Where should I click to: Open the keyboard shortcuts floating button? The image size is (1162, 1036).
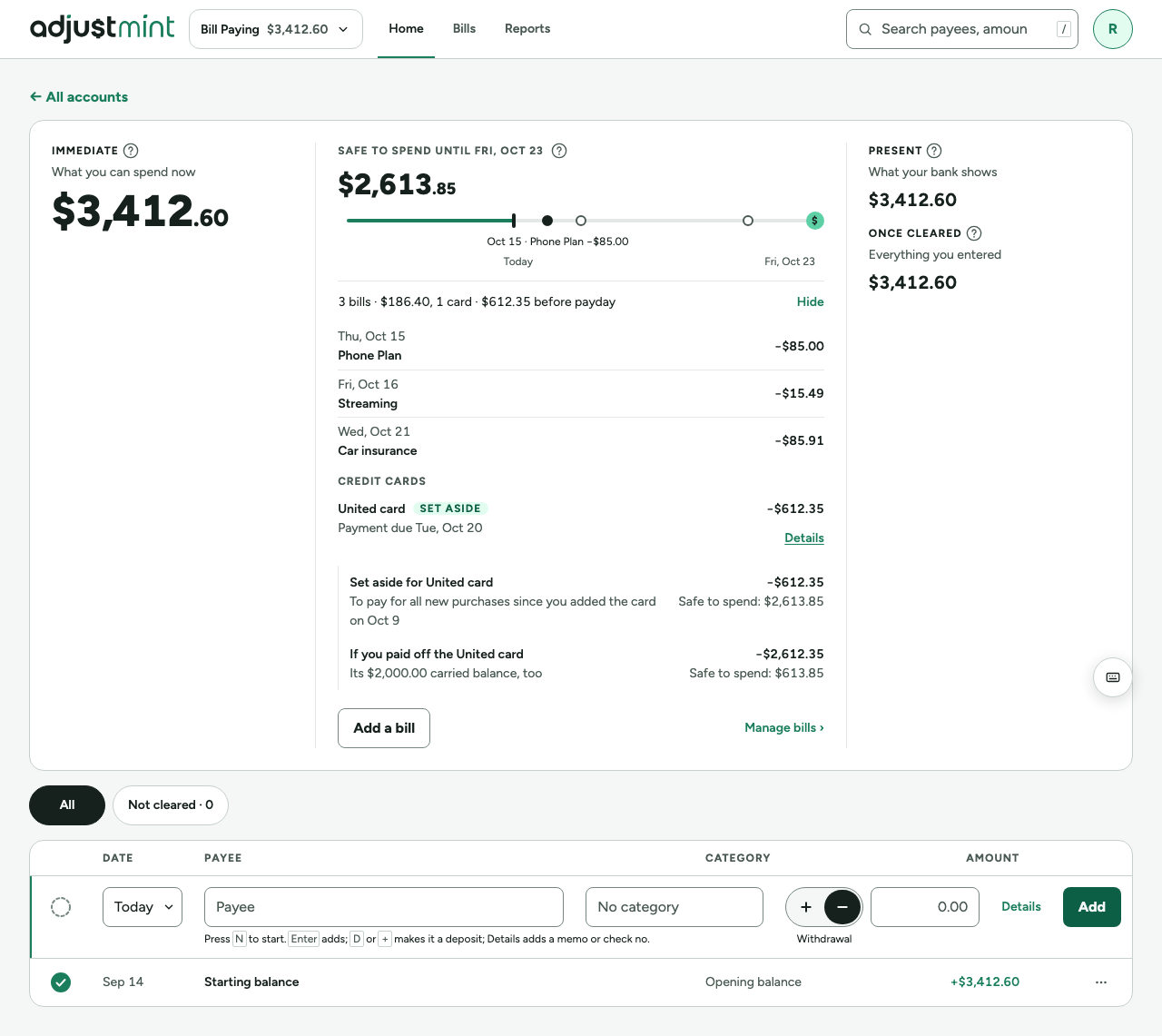point(1113,677)
